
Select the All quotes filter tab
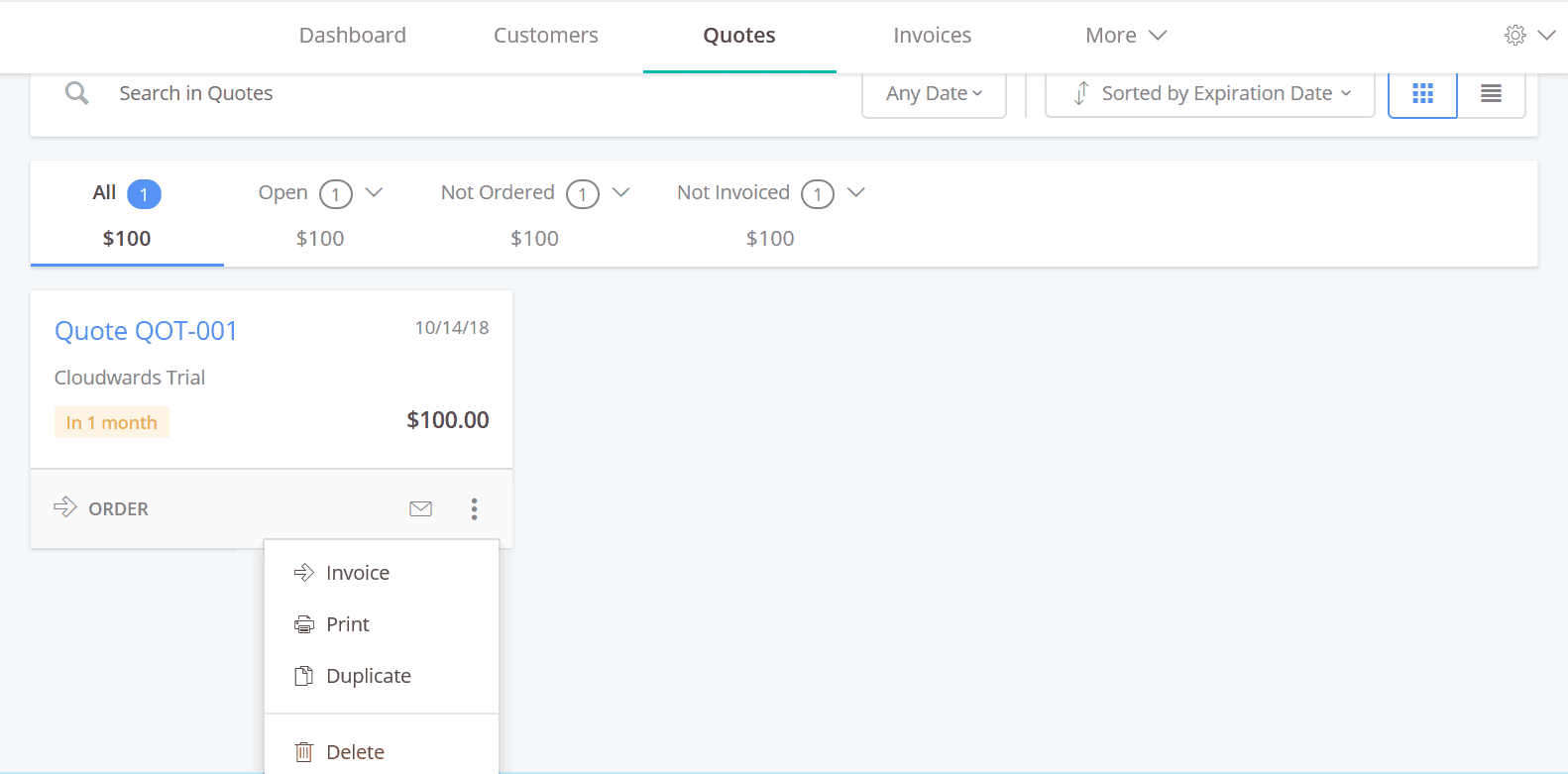127,214
